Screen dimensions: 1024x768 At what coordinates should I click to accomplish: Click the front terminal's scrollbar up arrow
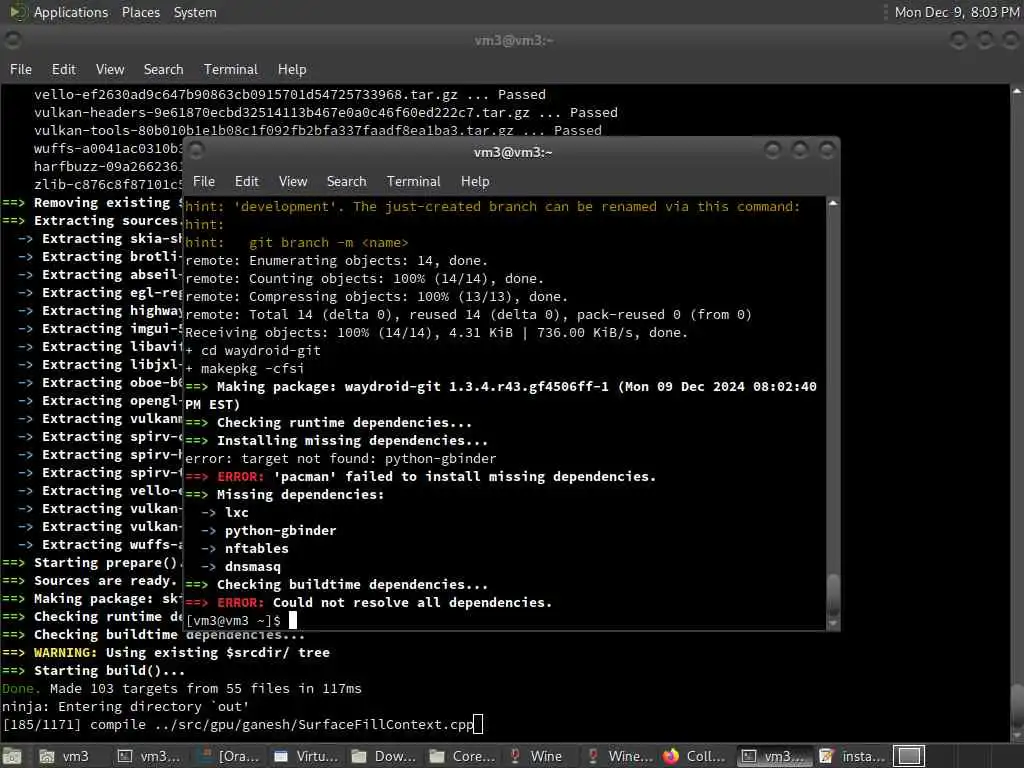pyautogui.click(x=833, y=204)
